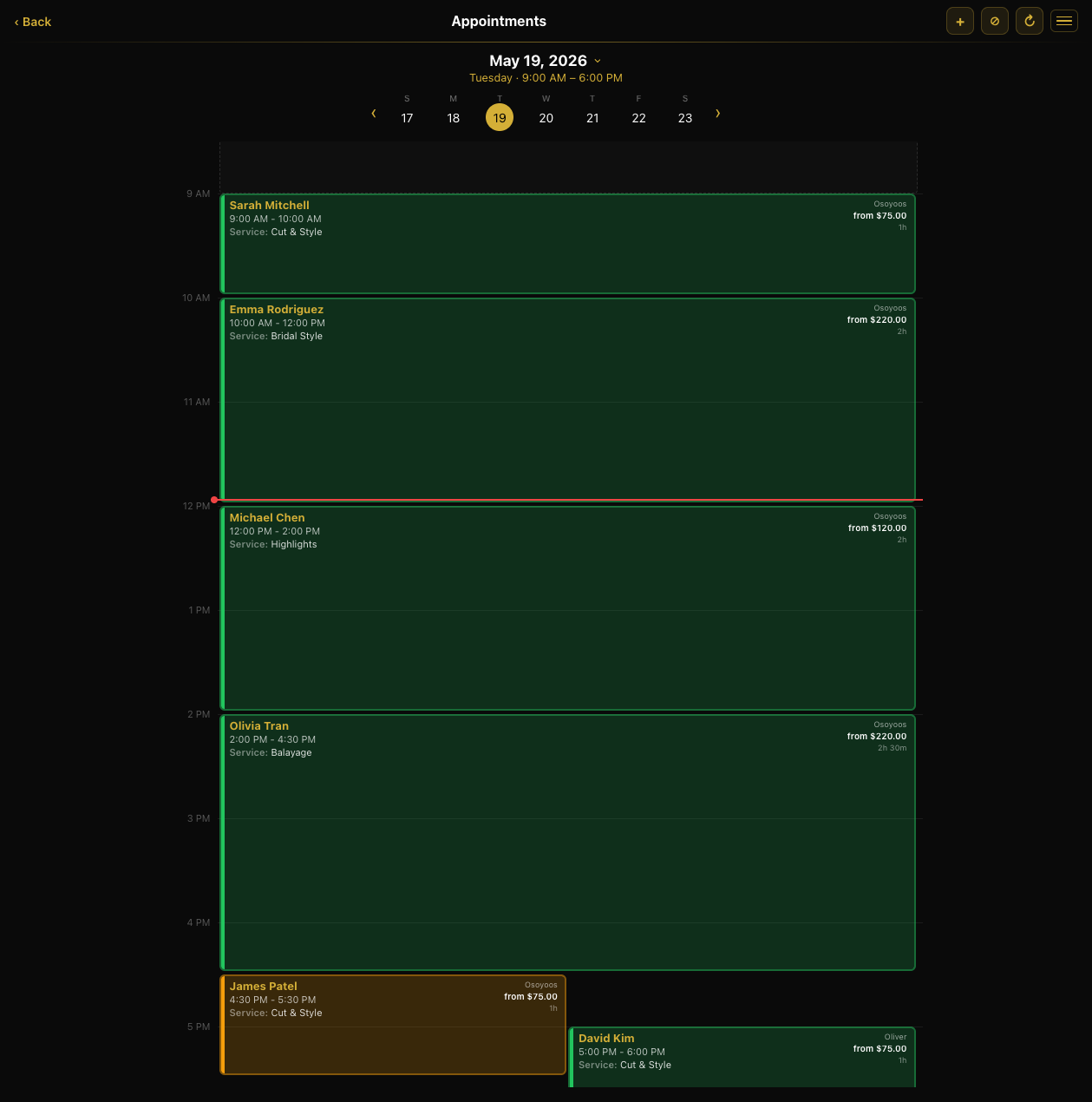1092x1102 pixels.
Task: Select Monday the 18th
Action: coord(454,118)
